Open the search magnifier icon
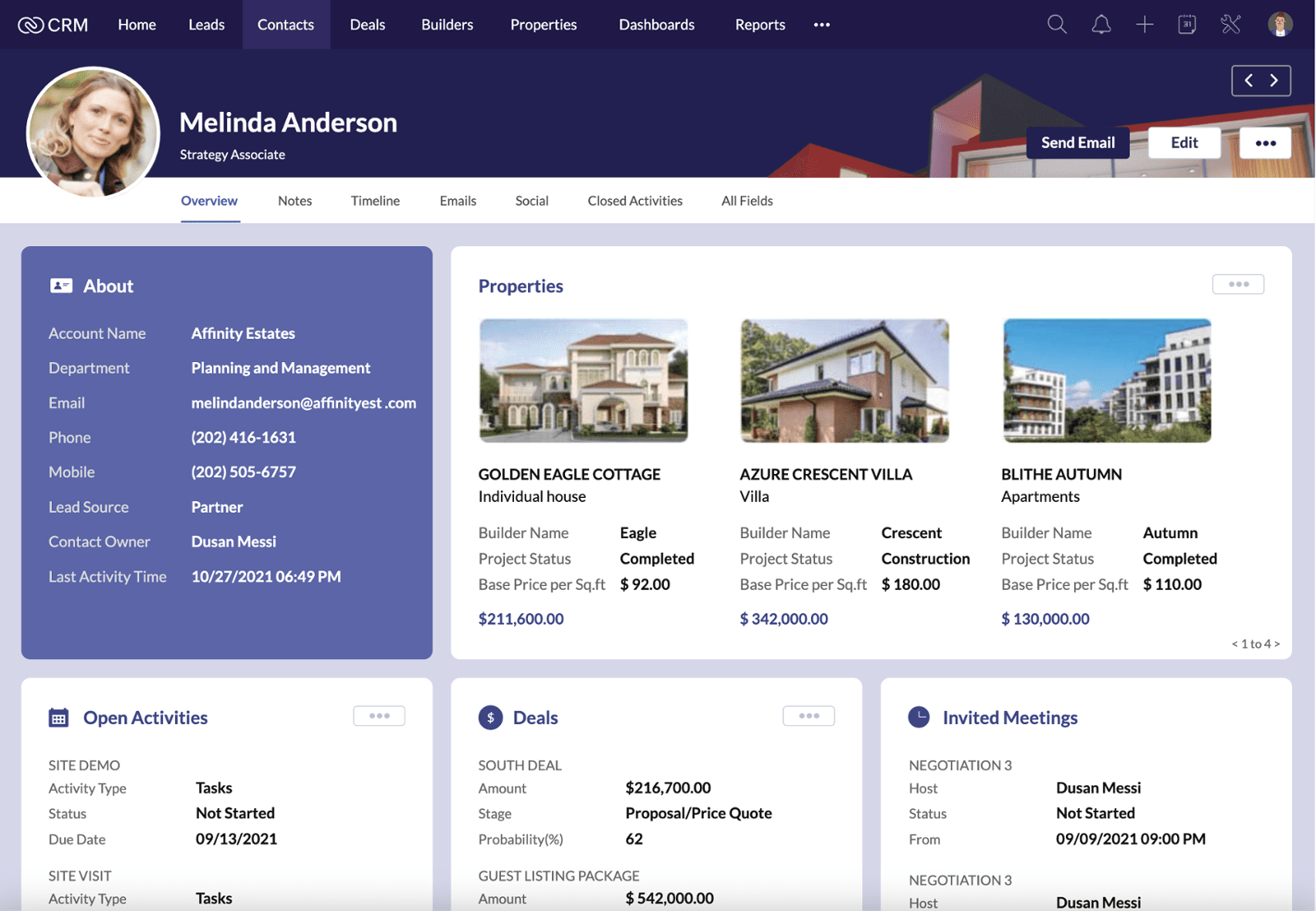 click(1057, 25)
